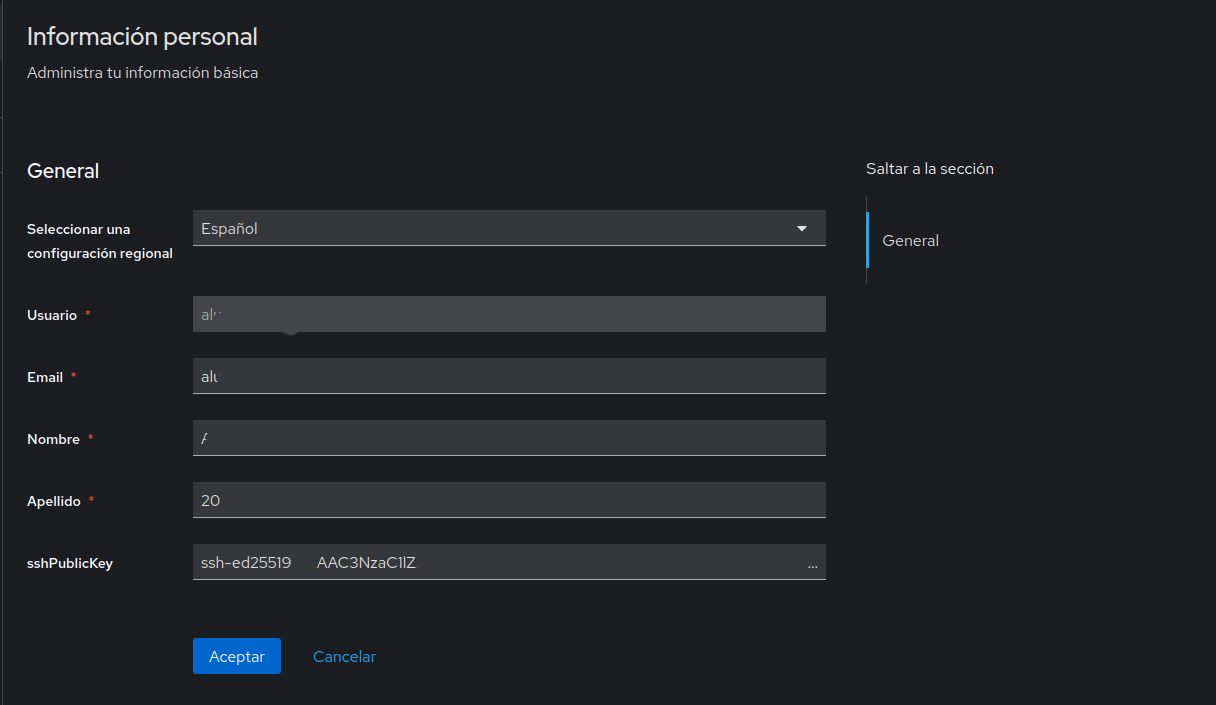
Task: Click the Cancelar link
Action: click(x=344, y=656)
